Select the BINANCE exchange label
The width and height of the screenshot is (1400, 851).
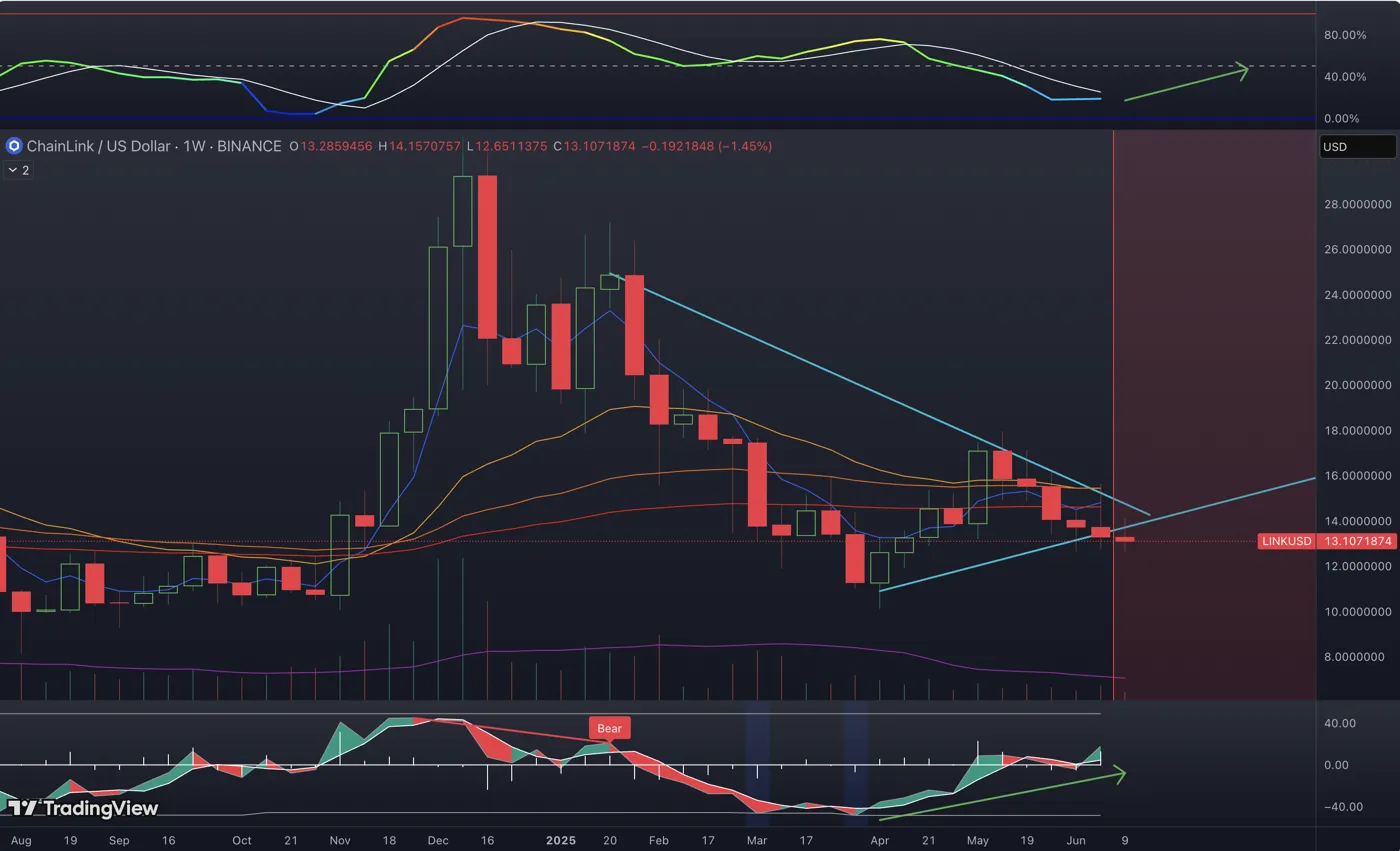250,146
